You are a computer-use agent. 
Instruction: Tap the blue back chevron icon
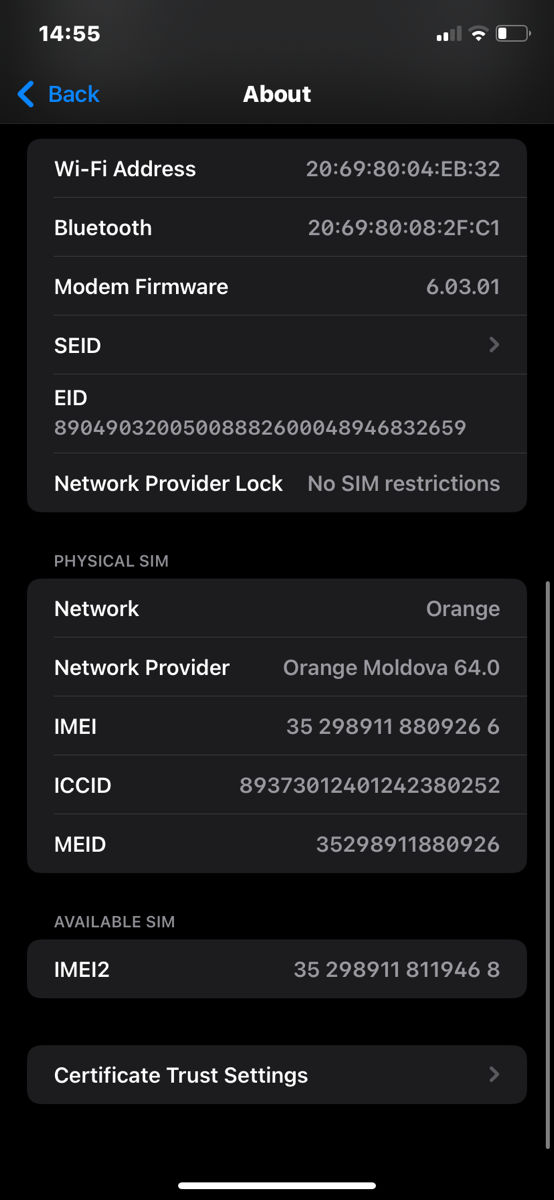[26, 94]
